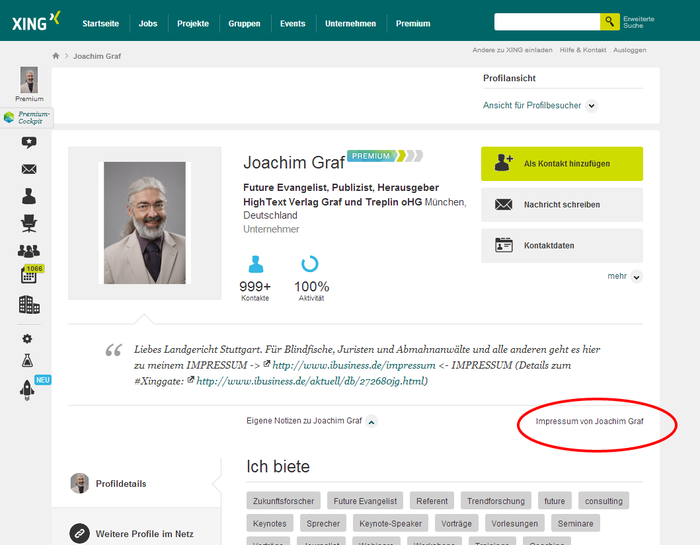Open Premium-Cockpit in sidebar
Viewport: 700px width, 545px height.
tap(27, 117)
